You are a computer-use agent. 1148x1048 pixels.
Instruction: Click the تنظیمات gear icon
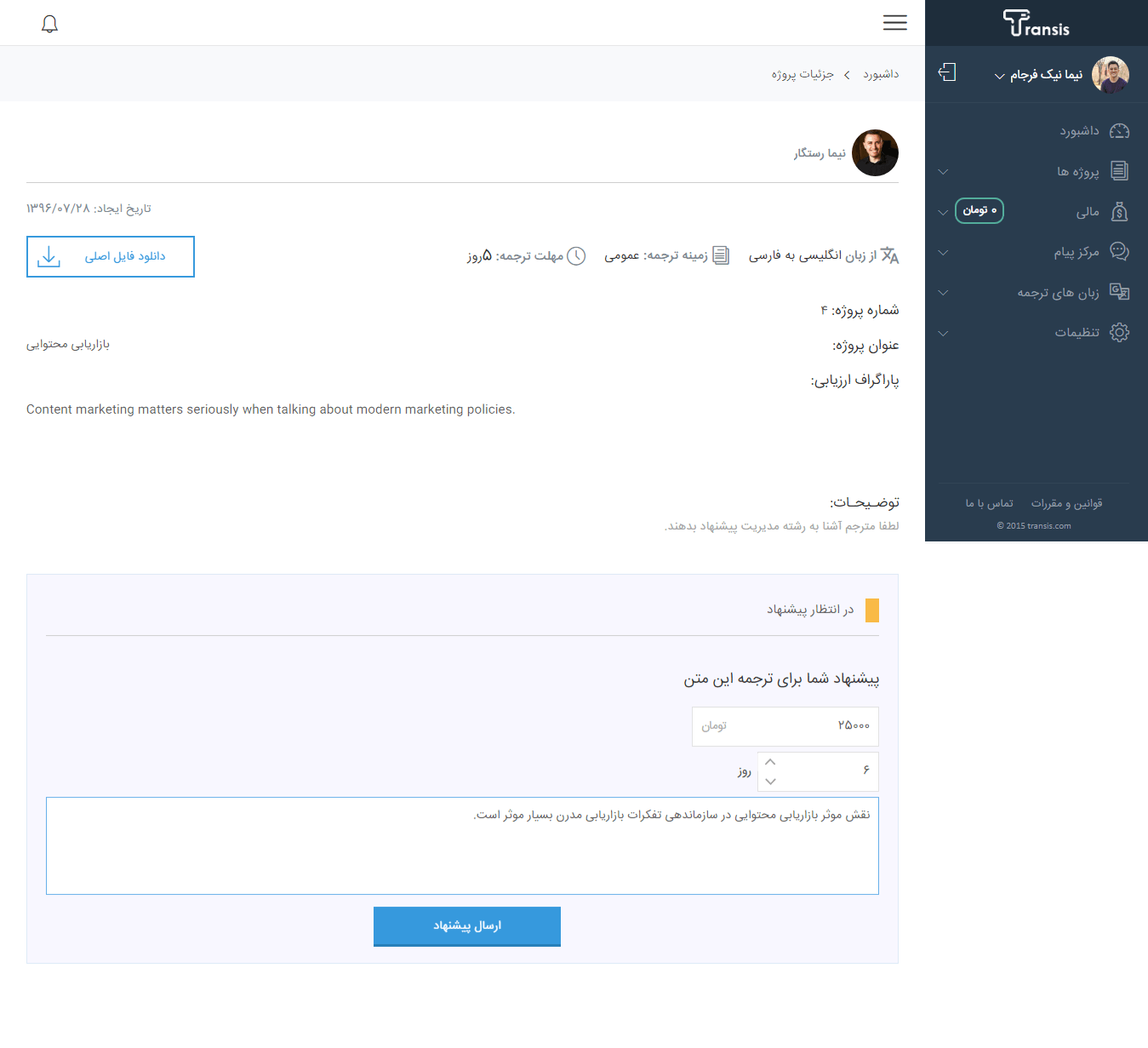coord(1120,332)
